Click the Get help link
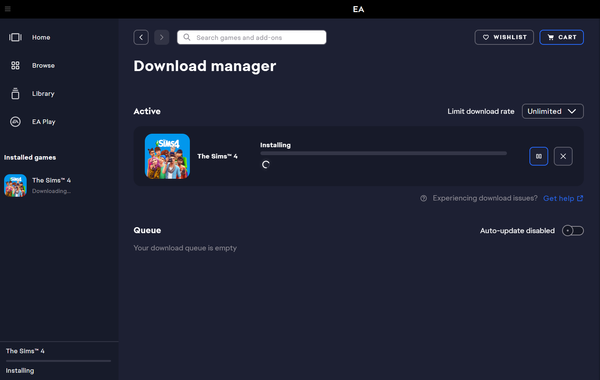The width and height of the screenshot is (600, 380). [x=563, y=198]
